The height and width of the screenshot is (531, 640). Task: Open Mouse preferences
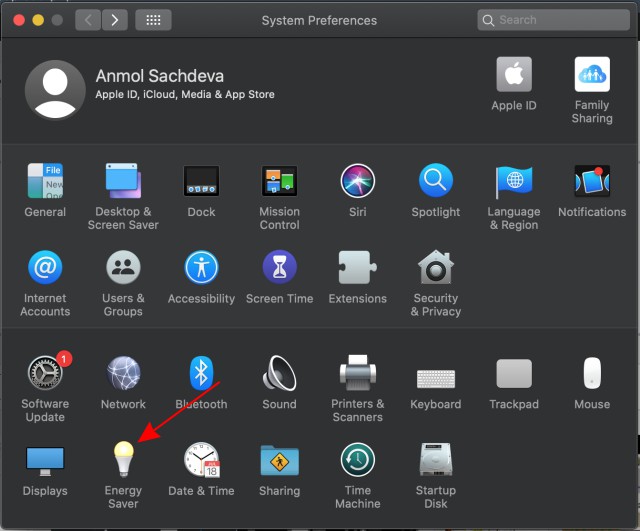pos(592,373)
